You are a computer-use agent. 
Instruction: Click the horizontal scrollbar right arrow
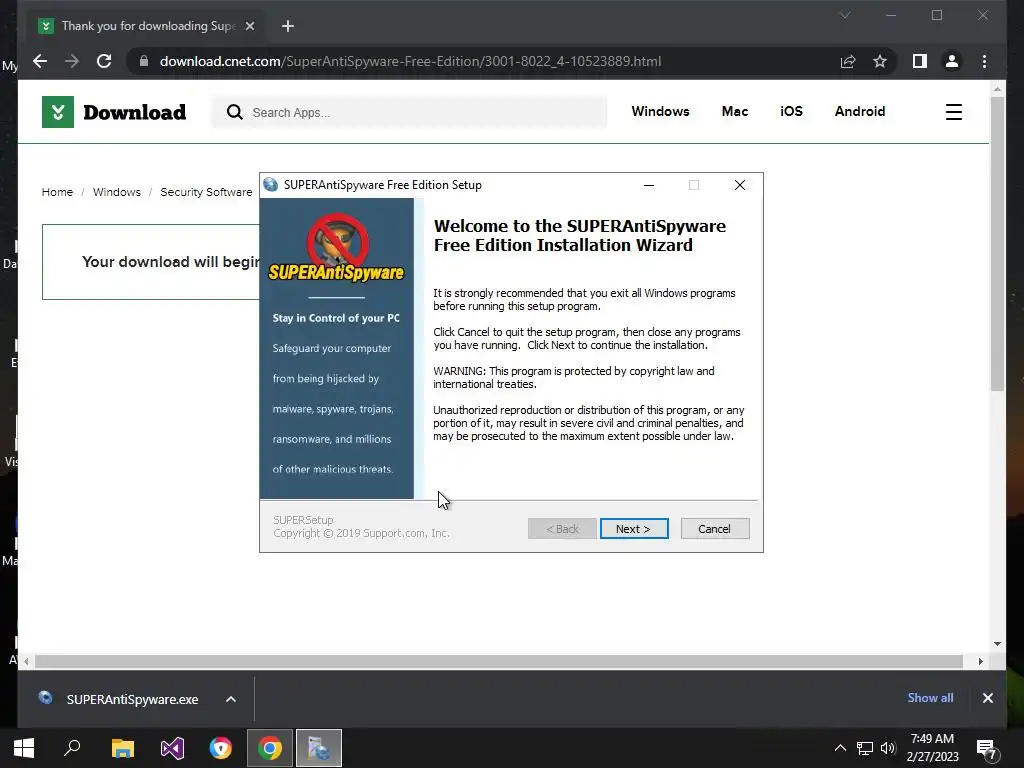[x=980, y=662]
